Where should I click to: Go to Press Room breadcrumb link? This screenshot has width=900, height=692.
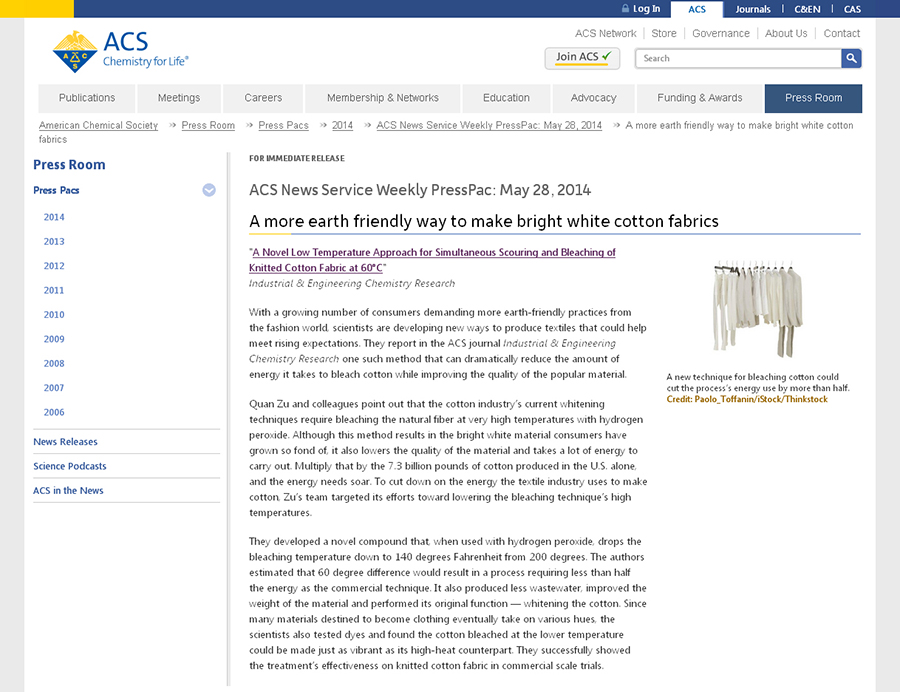(x=208, y=125)
